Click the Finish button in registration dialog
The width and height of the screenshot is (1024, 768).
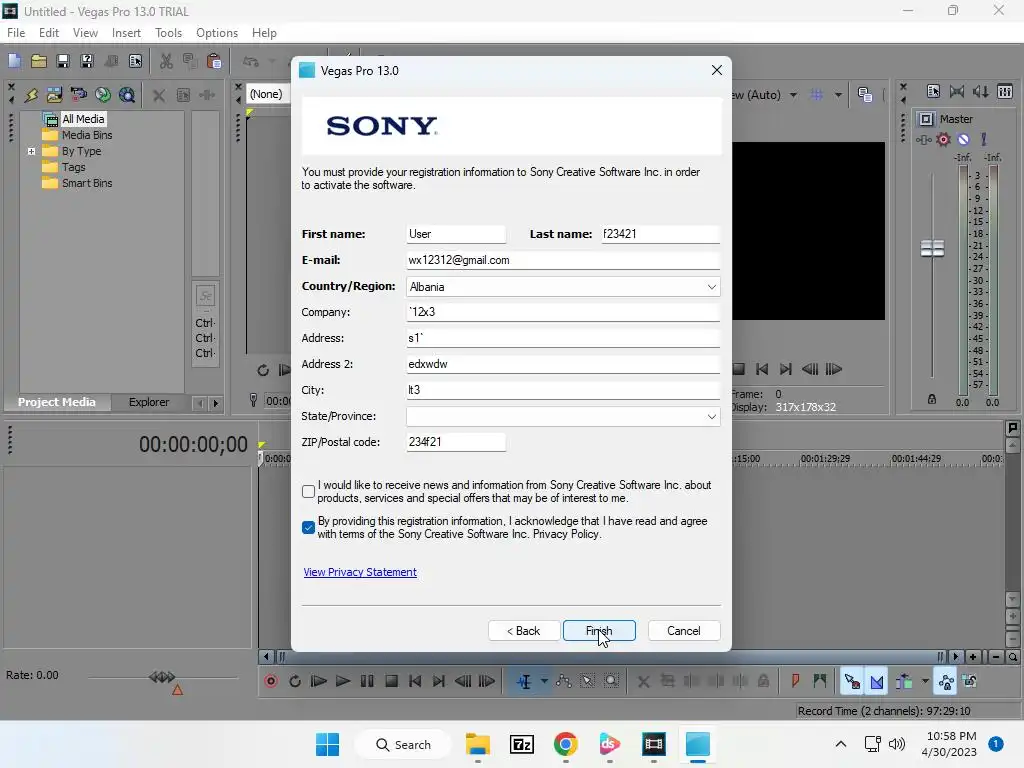click(x=599, y=631)
